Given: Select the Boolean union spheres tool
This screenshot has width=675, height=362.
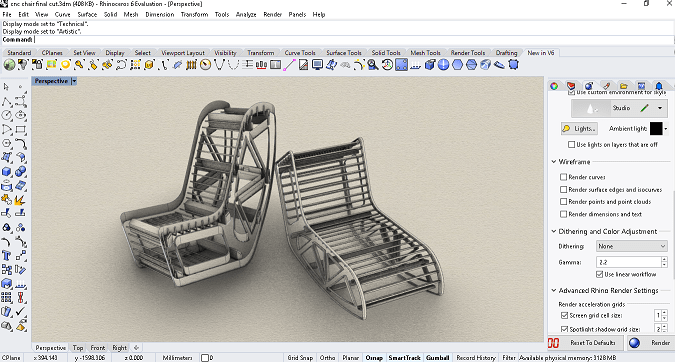Looking at the screenshot, I should tap(20, 171).
